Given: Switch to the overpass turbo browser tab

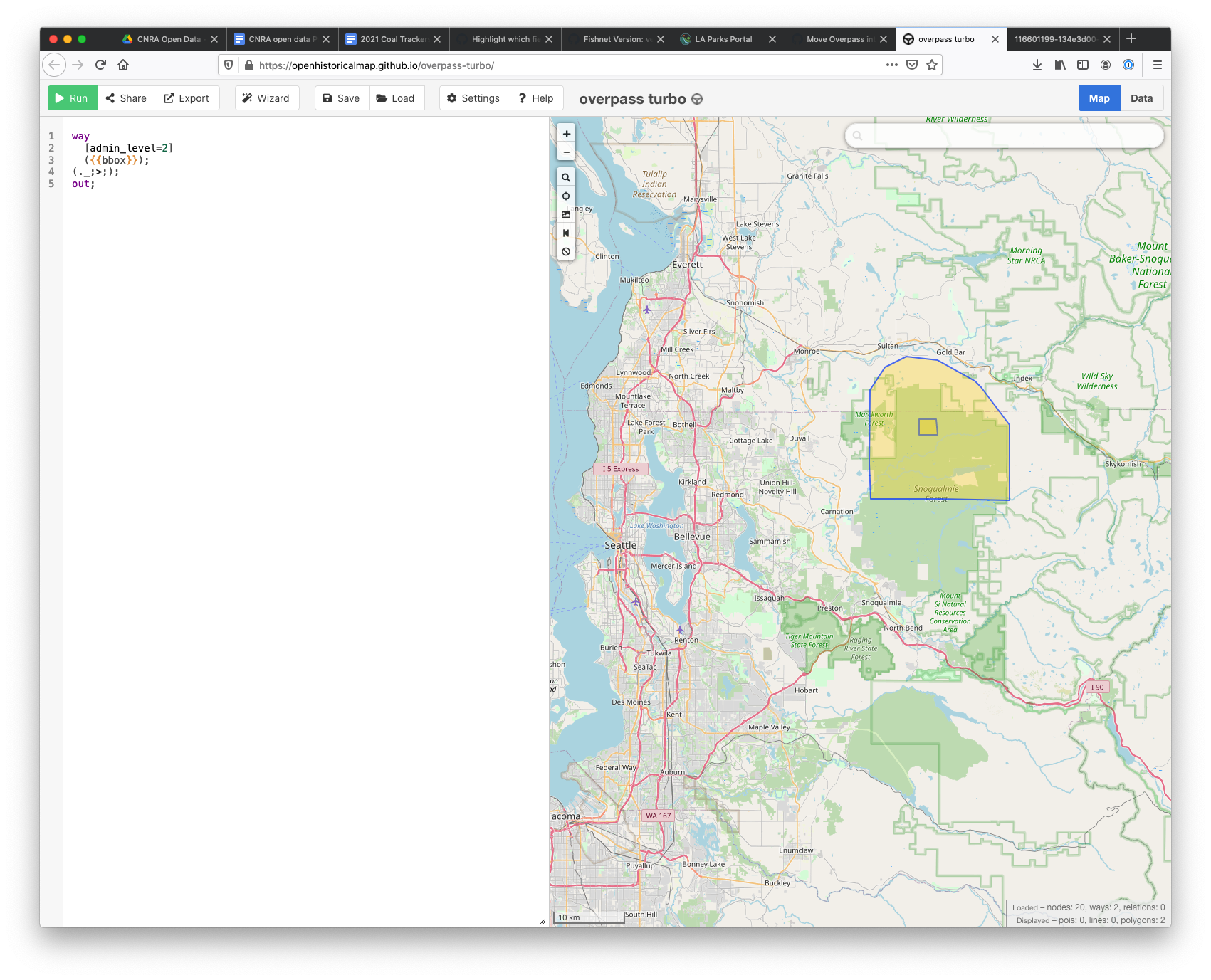Looking at the screenshot, I should click(x=947, y=39).
